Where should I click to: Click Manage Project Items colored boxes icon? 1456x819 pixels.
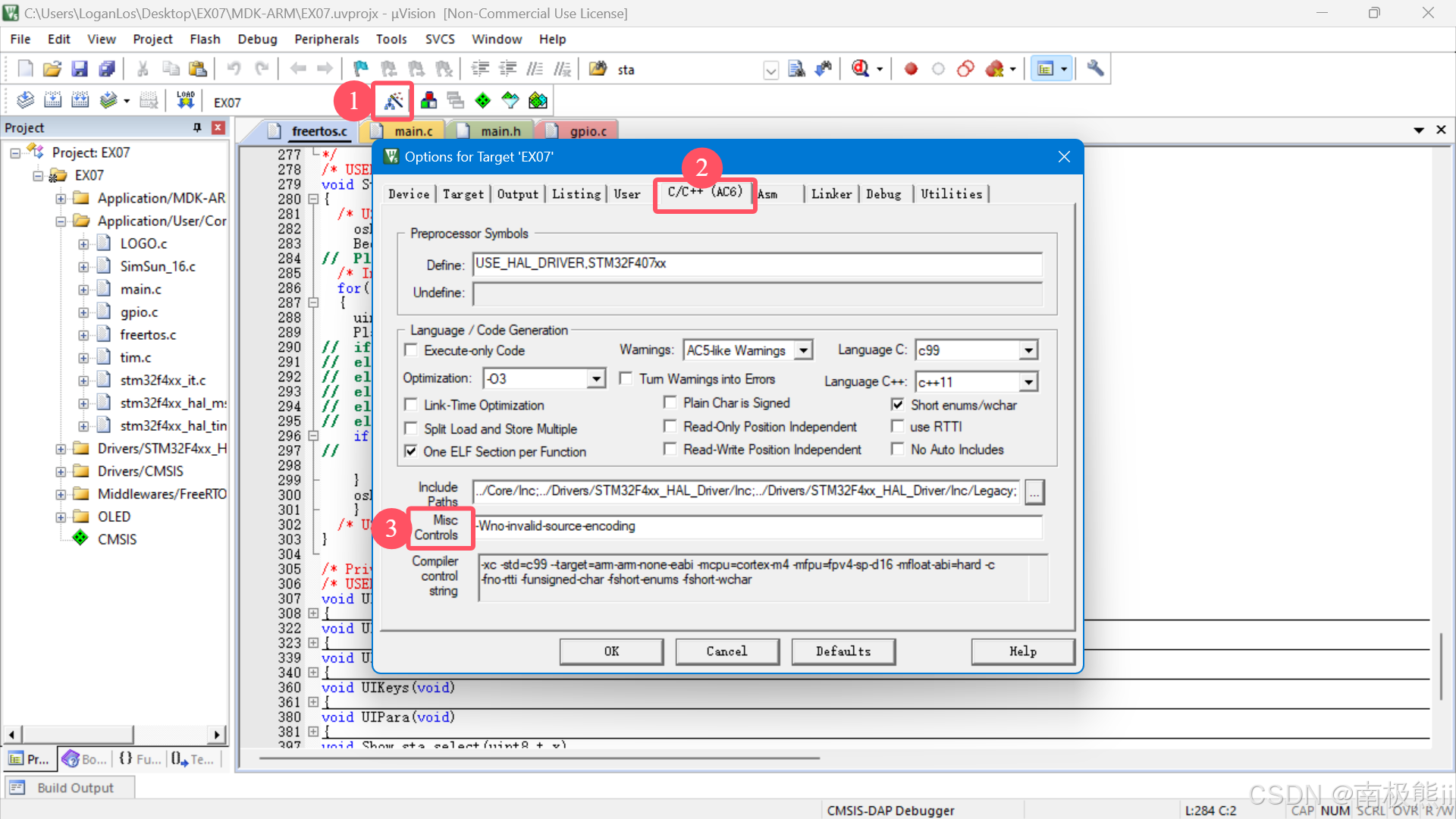(x=428, y=101)
